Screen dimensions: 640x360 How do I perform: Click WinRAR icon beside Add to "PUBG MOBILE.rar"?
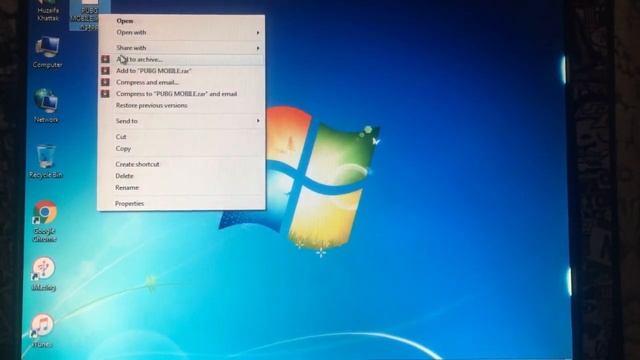[105, 71]
